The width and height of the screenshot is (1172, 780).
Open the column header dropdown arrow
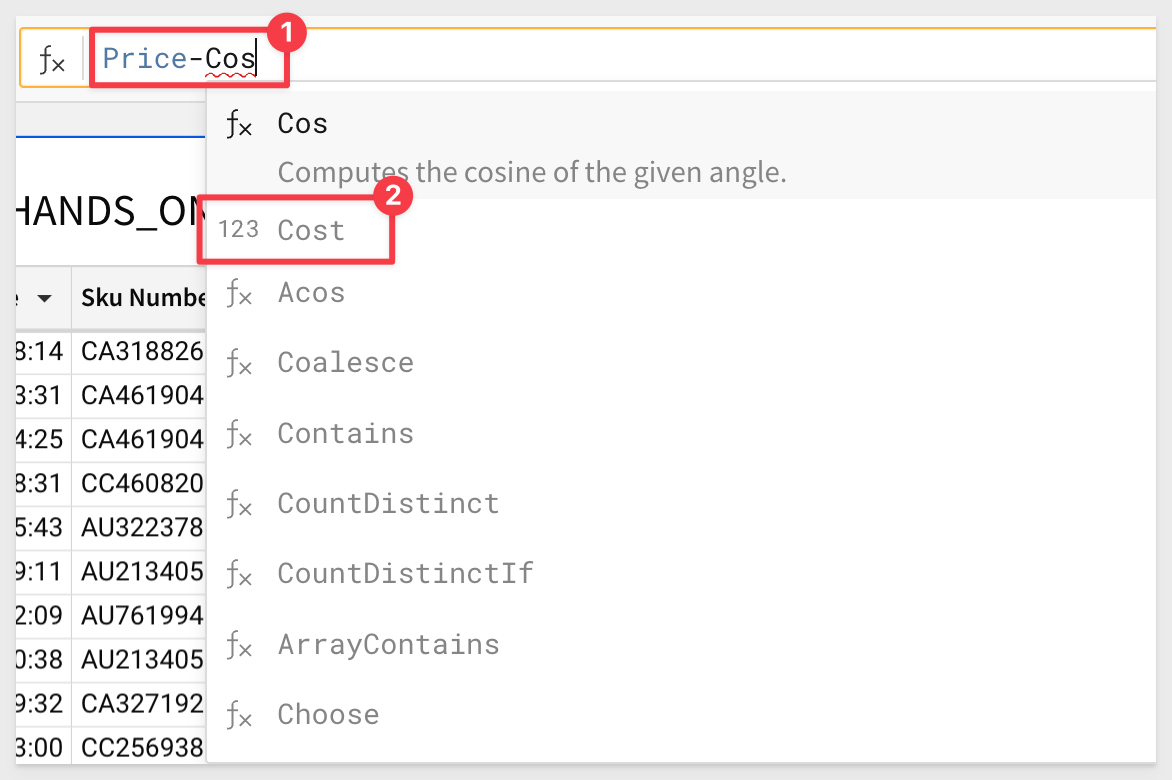tap(45, 299)
